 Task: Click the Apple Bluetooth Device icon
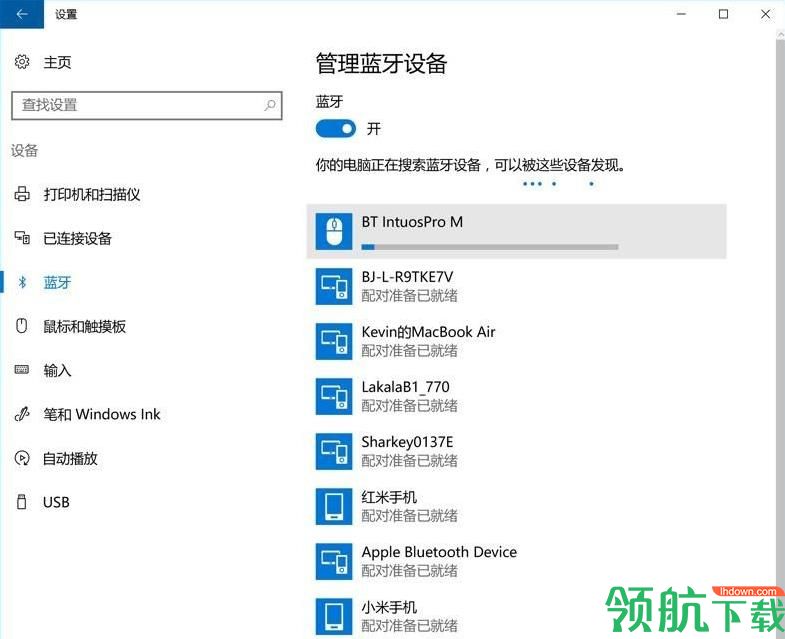pyautogui.click(x=334, y=562)
